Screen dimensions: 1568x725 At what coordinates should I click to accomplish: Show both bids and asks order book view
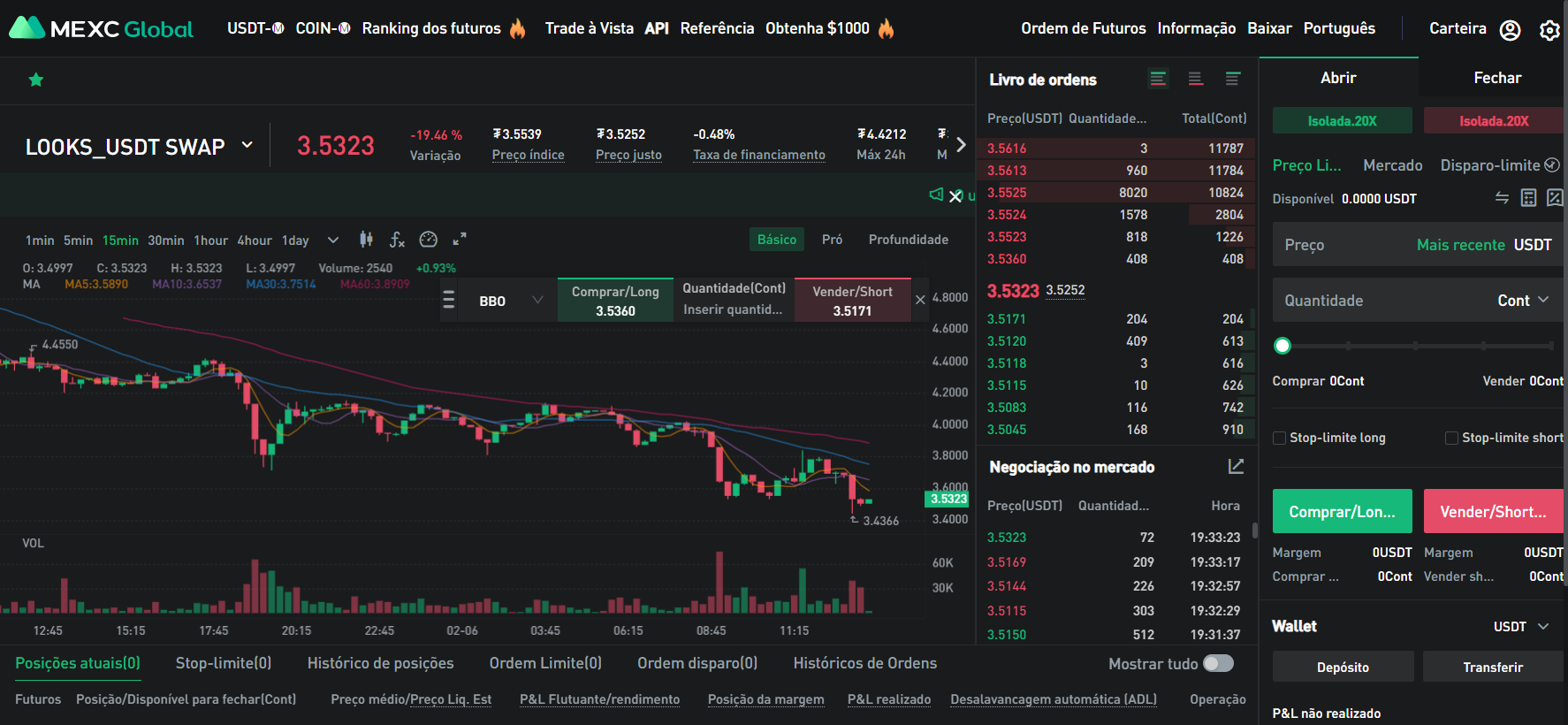[1158, 79]
